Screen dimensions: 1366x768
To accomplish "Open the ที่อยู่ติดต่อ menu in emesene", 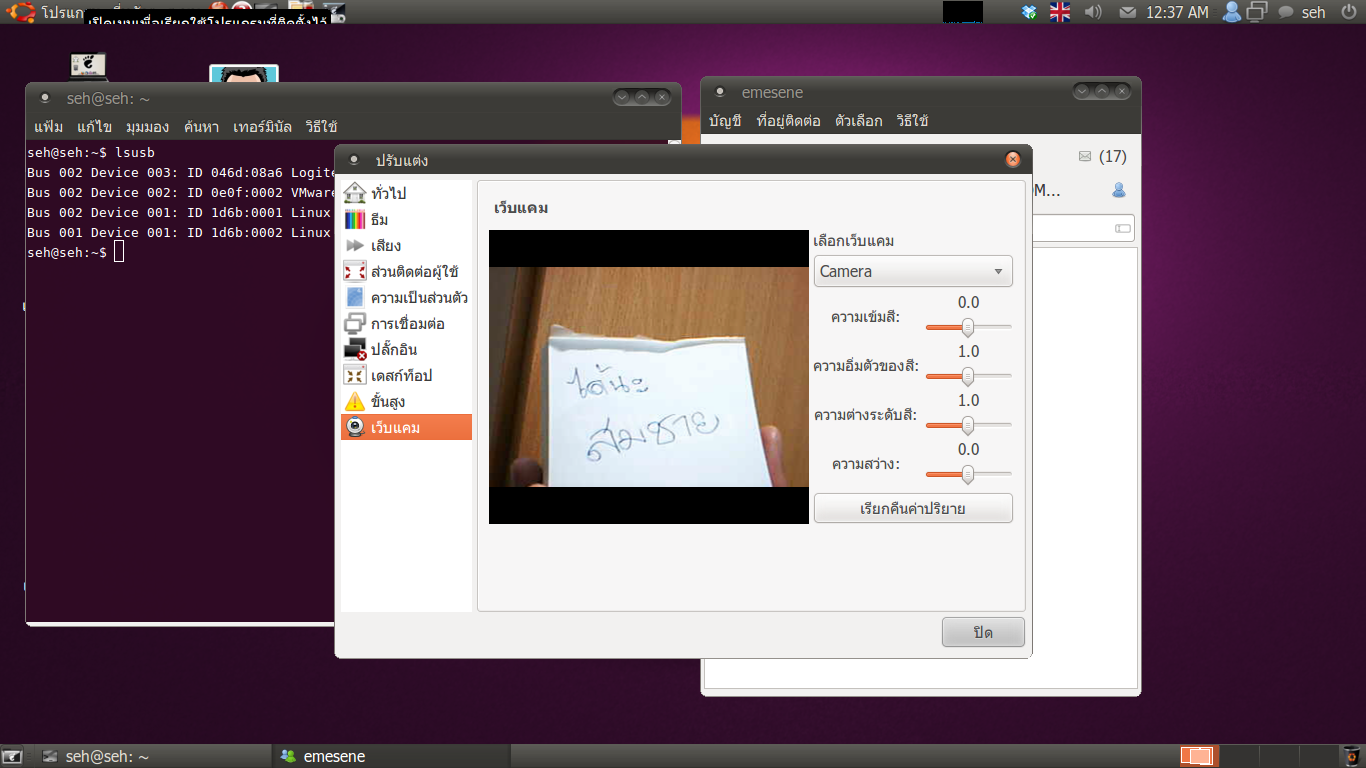I will (x=788, y=121).
